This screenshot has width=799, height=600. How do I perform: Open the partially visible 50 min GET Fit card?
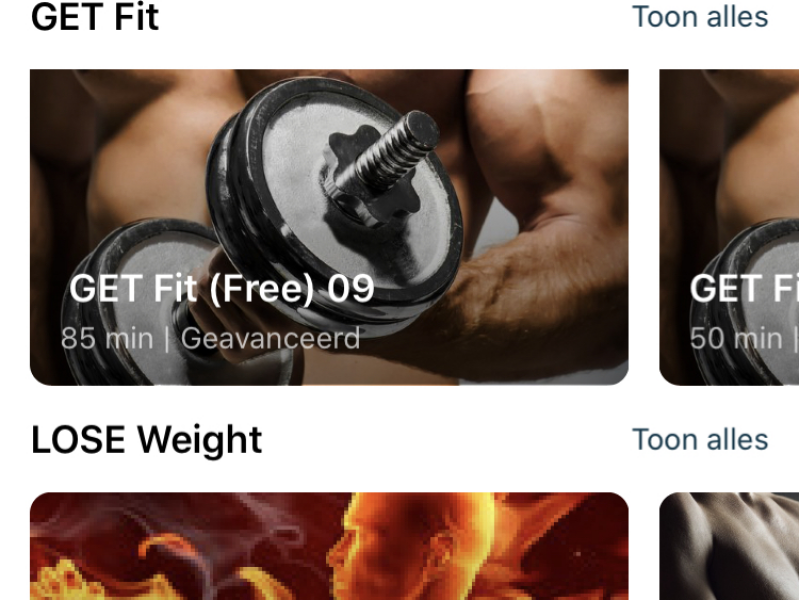[x=729, y=227]
